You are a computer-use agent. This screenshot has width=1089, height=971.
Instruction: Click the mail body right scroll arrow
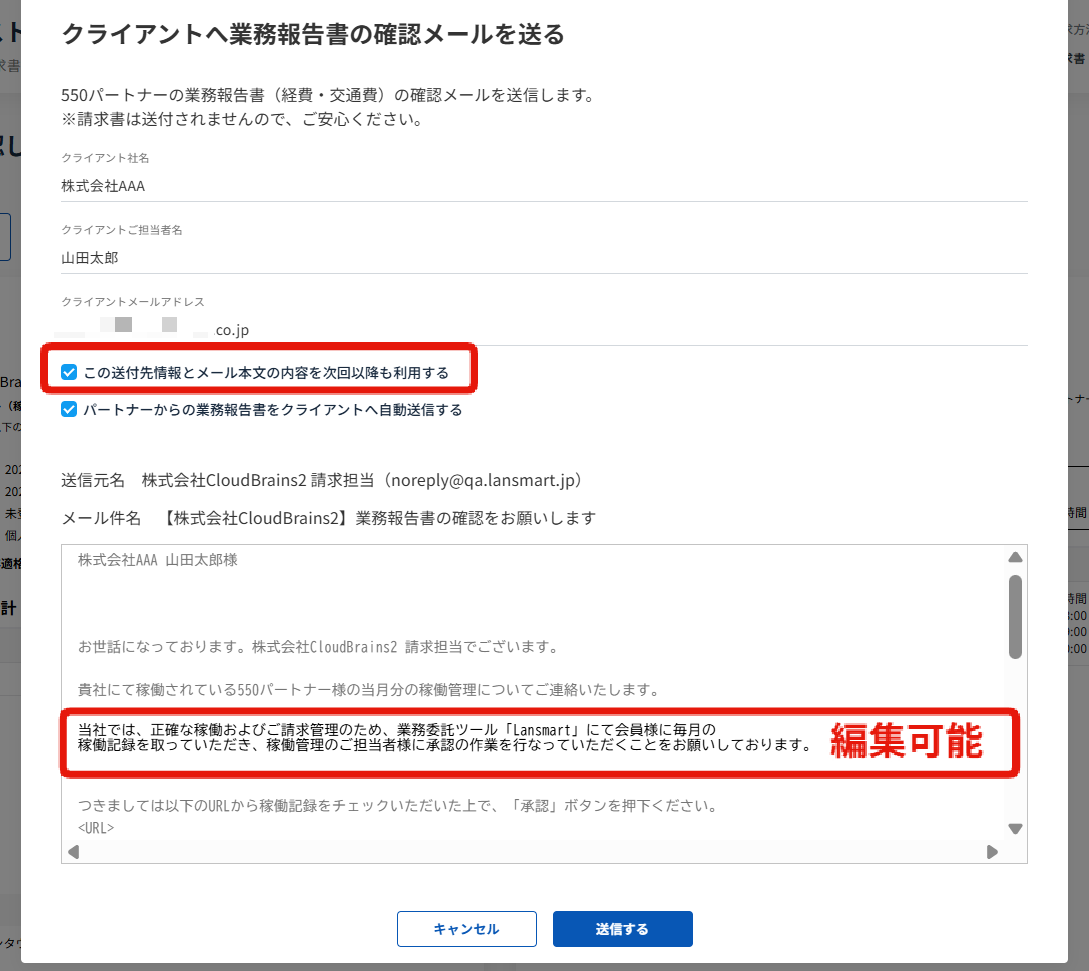(x=992, y=852)
